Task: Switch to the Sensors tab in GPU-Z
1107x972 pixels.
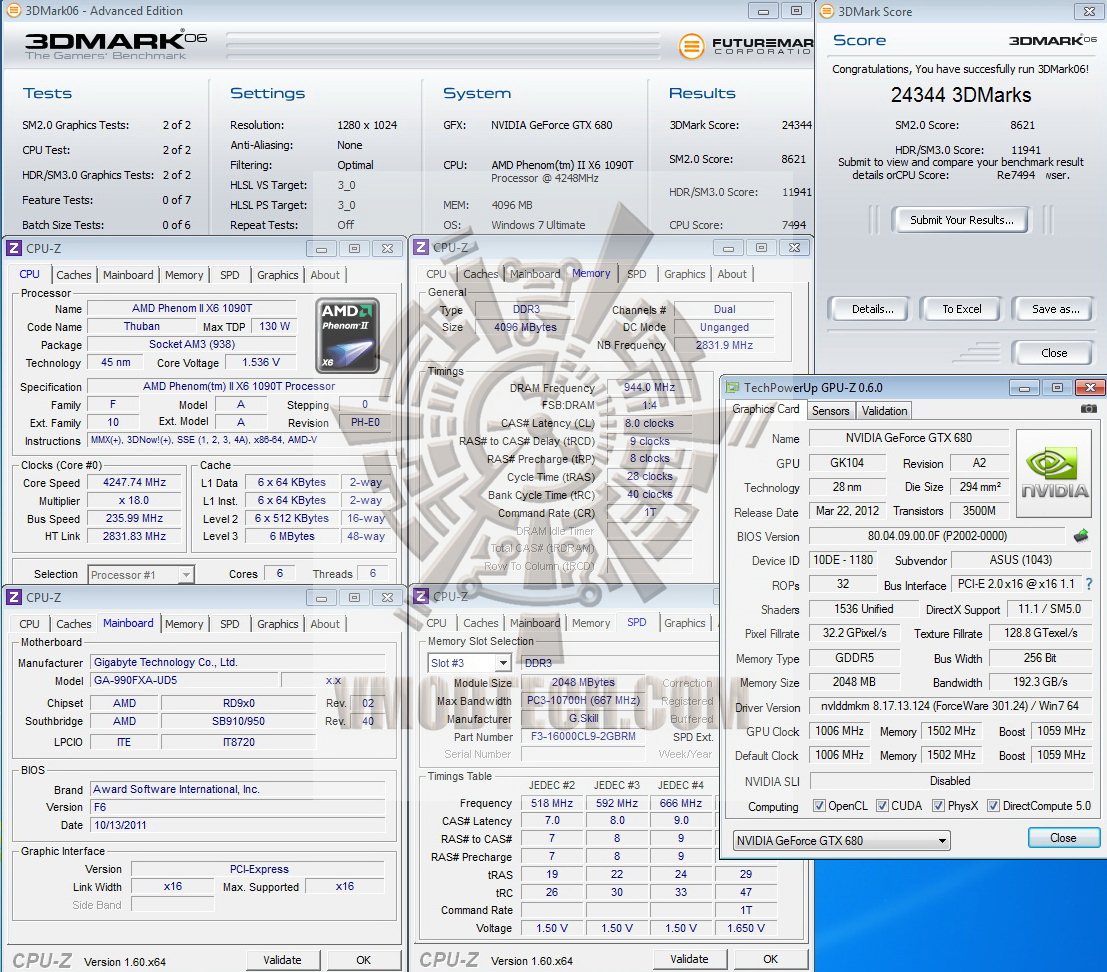Action: pos(830,410)
